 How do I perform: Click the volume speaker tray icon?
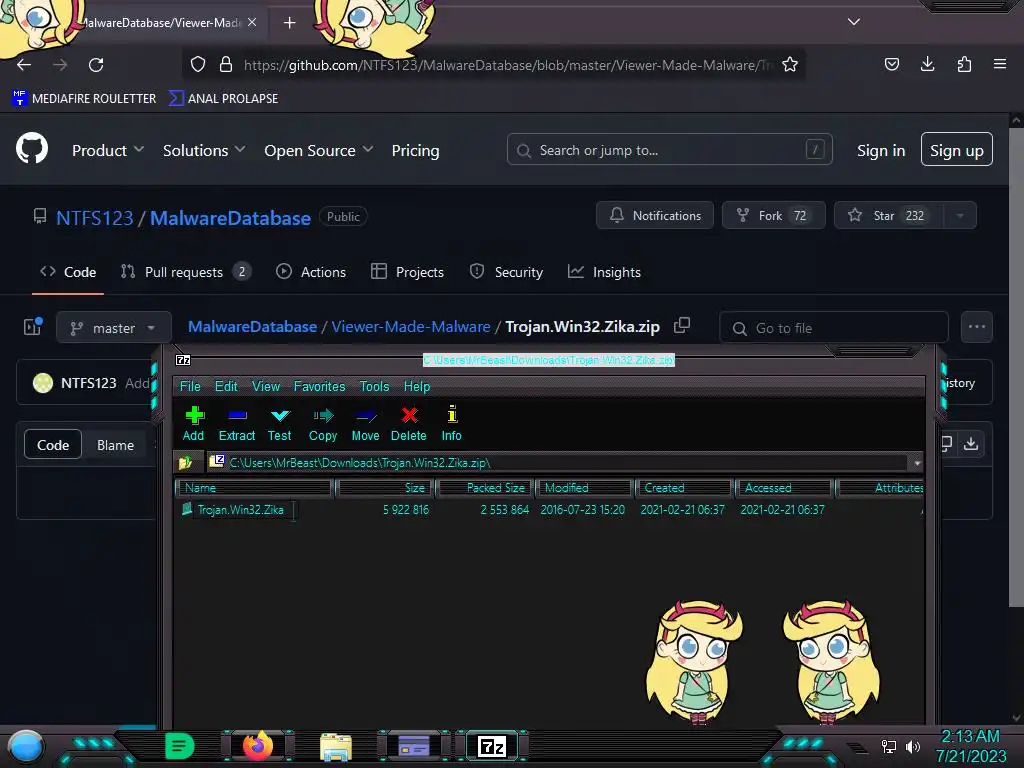(913, 746)
